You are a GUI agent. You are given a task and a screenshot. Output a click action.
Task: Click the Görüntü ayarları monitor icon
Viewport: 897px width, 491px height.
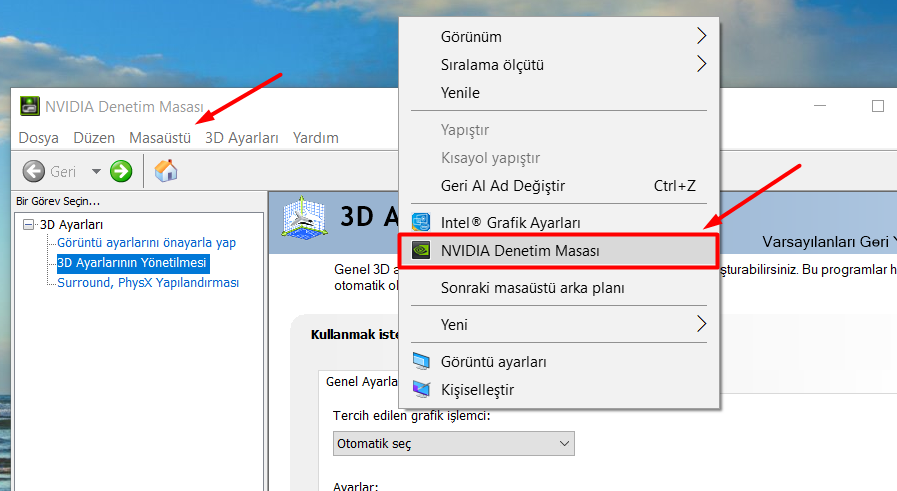(x=421, y=362)
